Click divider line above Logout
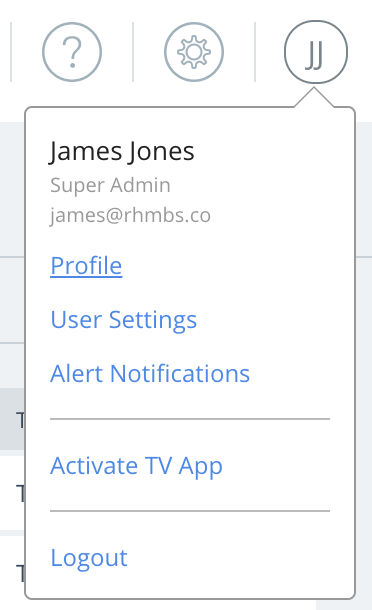Image resolution: width=372 pixels, height=610 pixels. point(190,511)
